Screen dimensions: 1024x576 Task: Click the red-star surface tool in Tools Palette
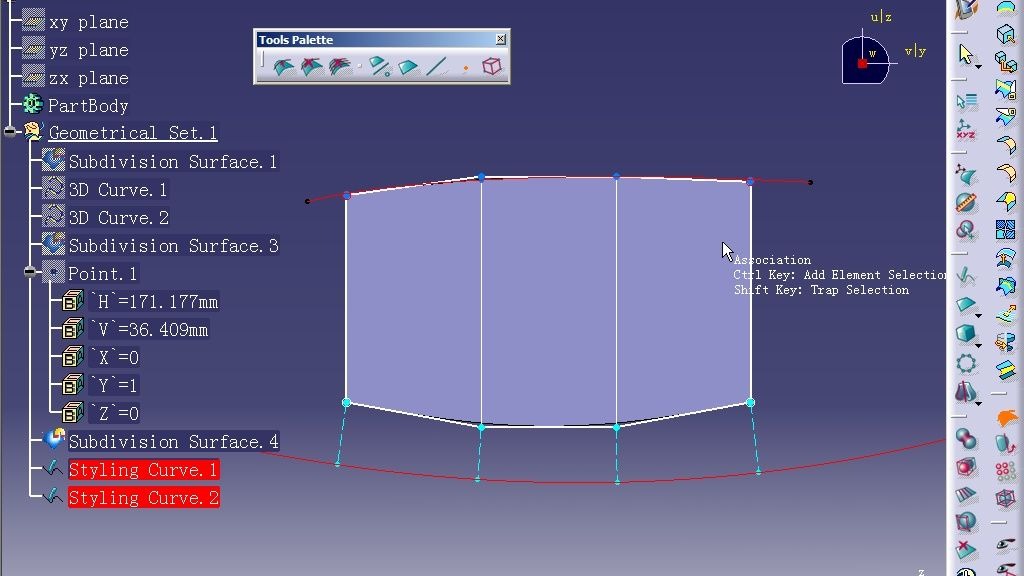pyautogui.click(x=312, y=66)
